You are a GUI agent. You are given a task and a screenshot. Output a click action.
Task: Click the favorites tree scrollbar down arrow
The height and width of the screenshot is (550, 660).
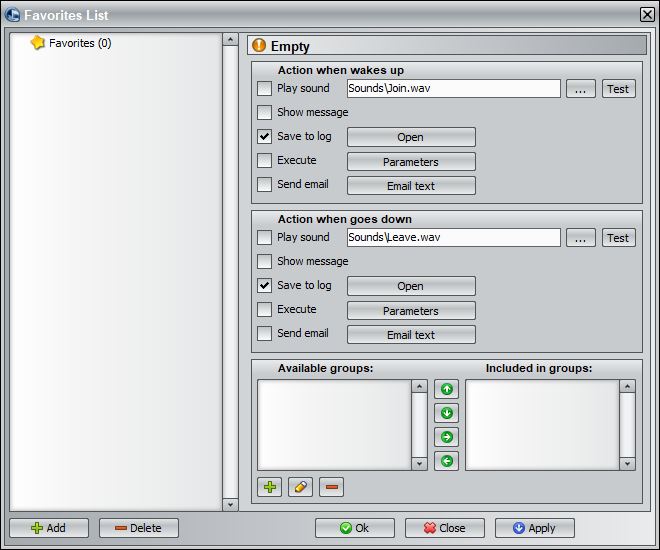click(x=230, y=504)
